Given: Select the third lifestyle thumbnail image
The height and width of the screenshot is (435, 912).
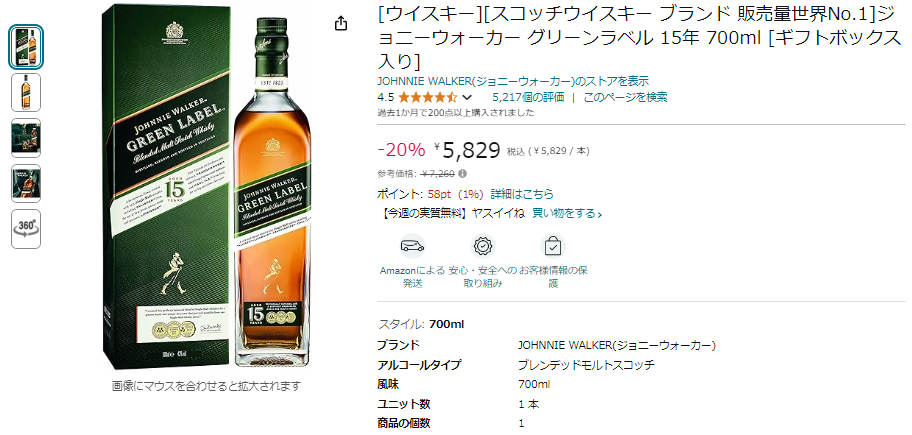Looking at the screenshot, I should (26, 138).
